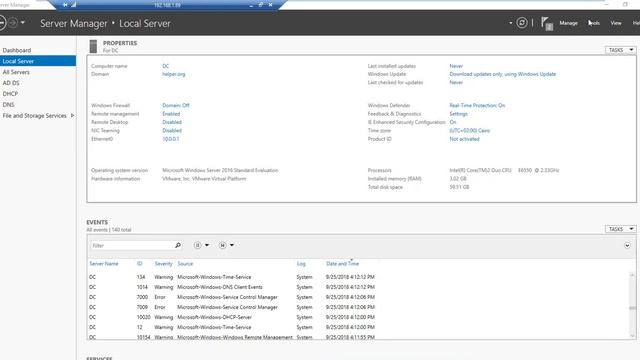Click the Events list vertical scrollbar

click(632, 305)
